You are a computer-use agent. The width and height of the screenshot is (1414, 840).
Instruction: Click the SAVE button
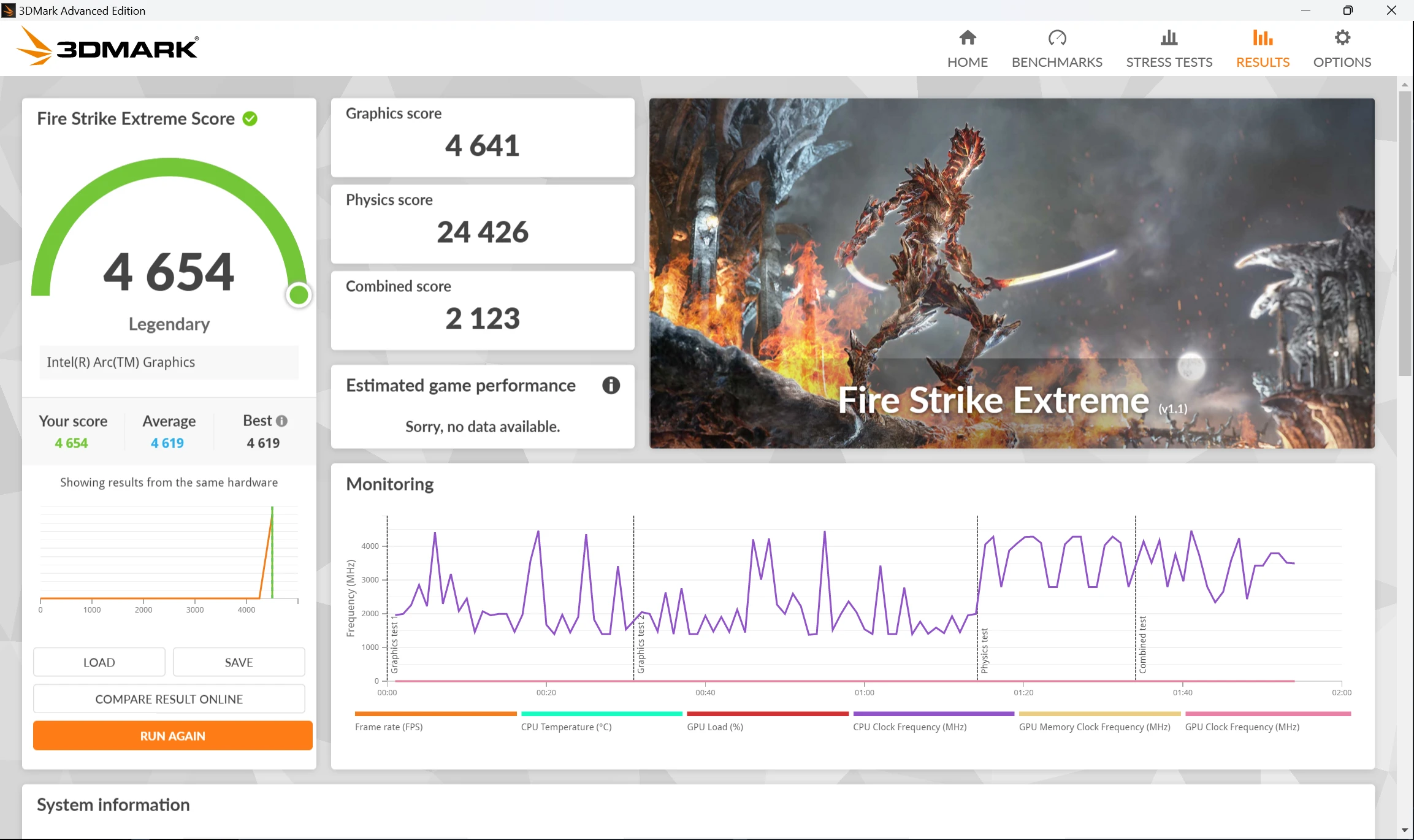[x=239, y=662]
